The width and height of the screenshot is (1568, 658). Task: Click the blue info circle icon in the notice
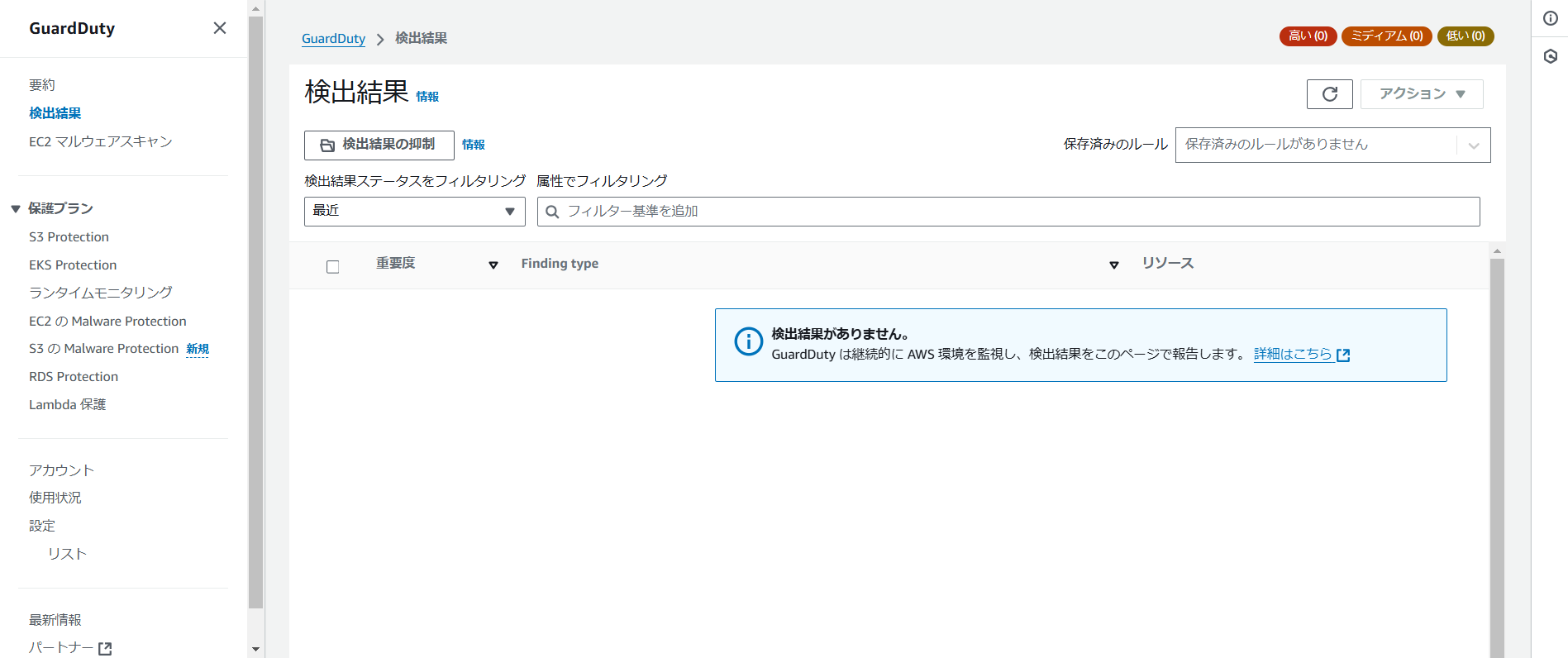click(x=748, y=341)
